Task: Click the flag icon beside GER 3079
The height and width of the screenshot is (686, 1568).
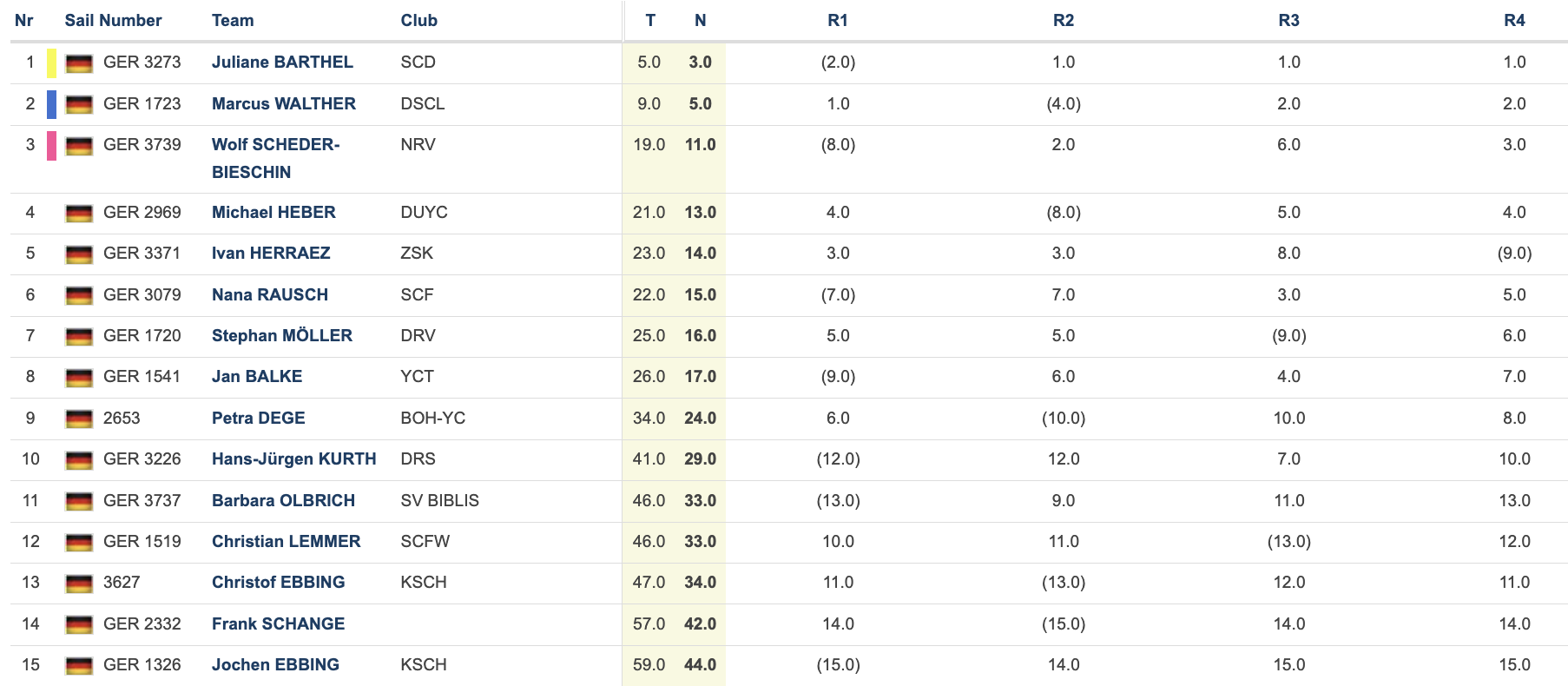Action: click(79, 296)
